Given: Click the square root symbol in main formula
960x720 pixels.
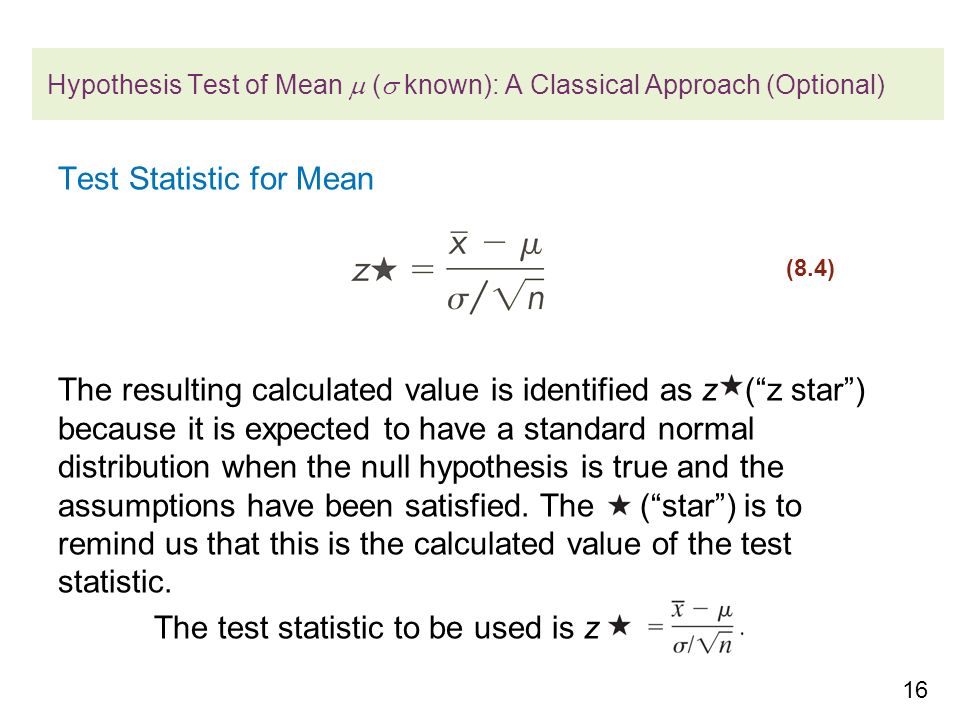Looking at the screenshot, I should pyautogui.click(x=511, y=296).
